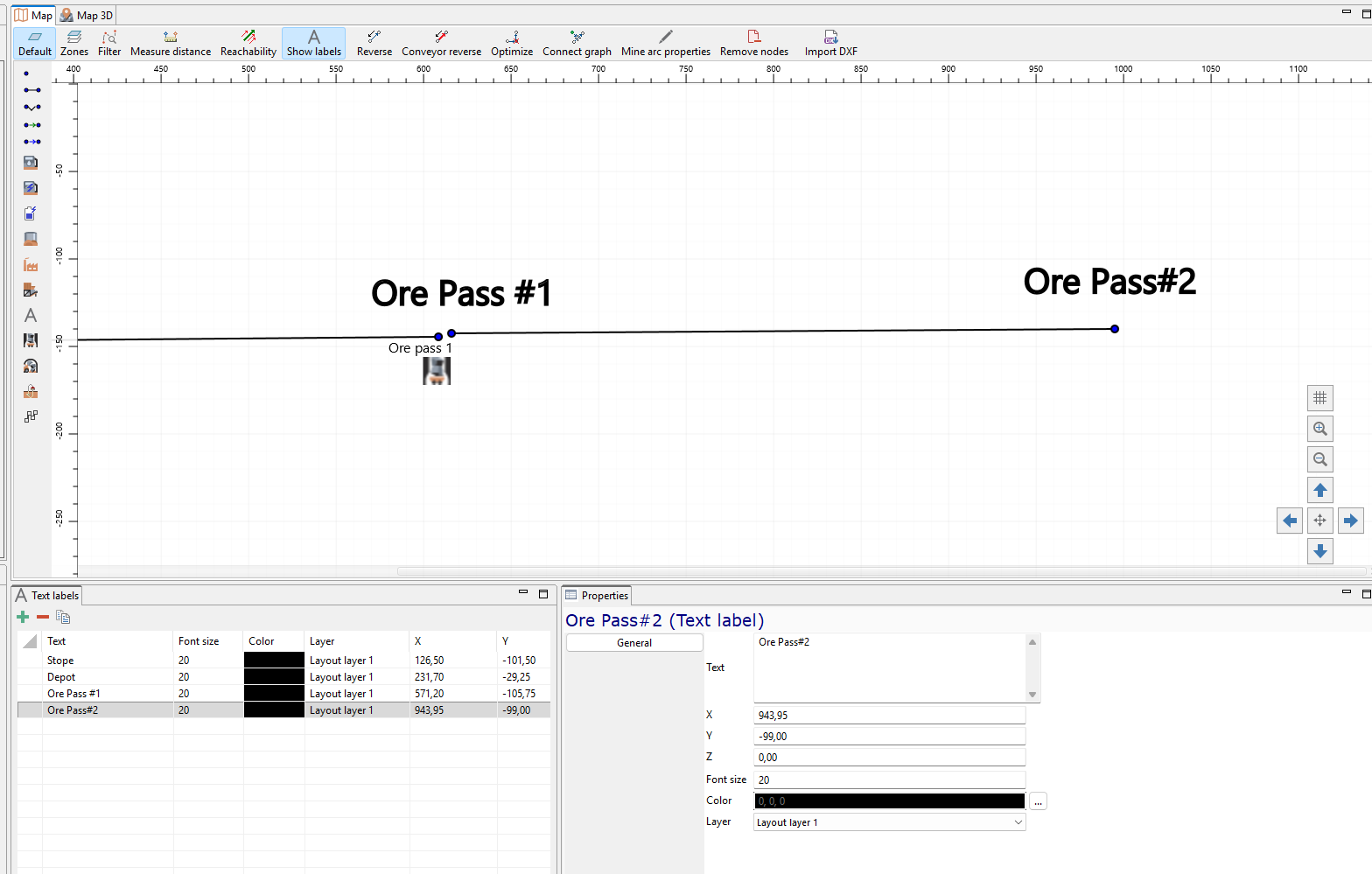Select the shaft hoist tool
The width and height of the screenshot is (1372, 874).
click(31, 391)
